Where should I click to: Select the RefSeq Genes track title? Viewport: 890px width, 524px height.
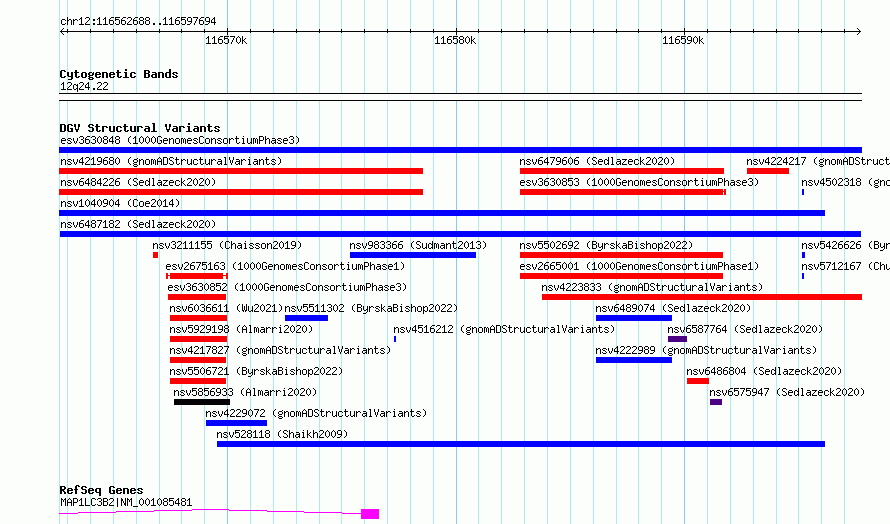tap(101, 490)
